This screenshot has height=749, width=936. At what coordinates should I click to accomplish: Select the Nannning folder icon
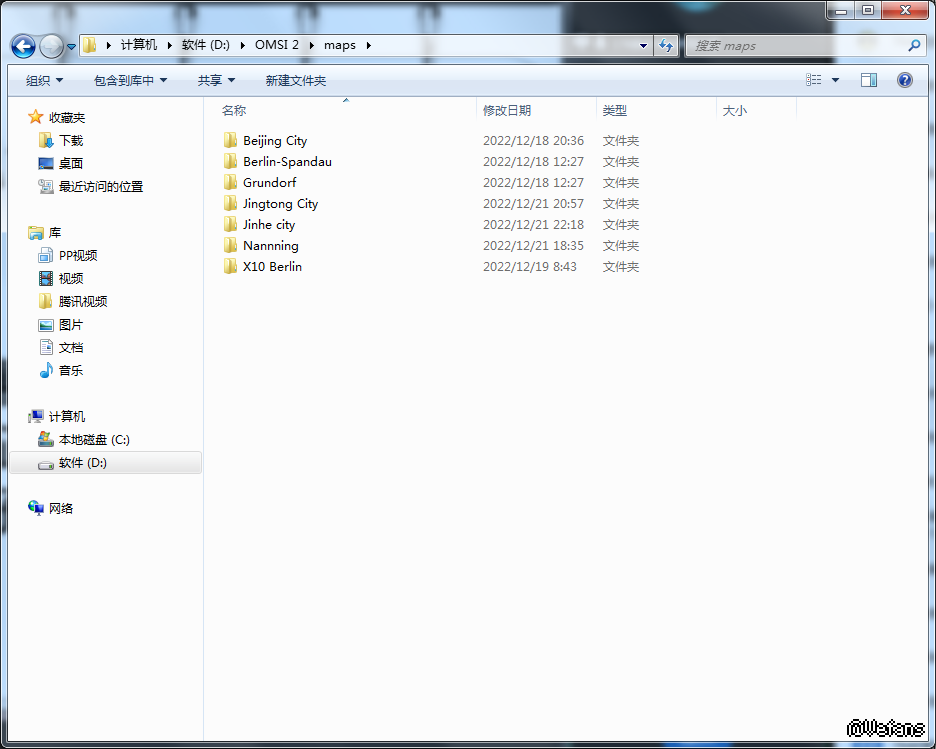[x=230, y=245]
